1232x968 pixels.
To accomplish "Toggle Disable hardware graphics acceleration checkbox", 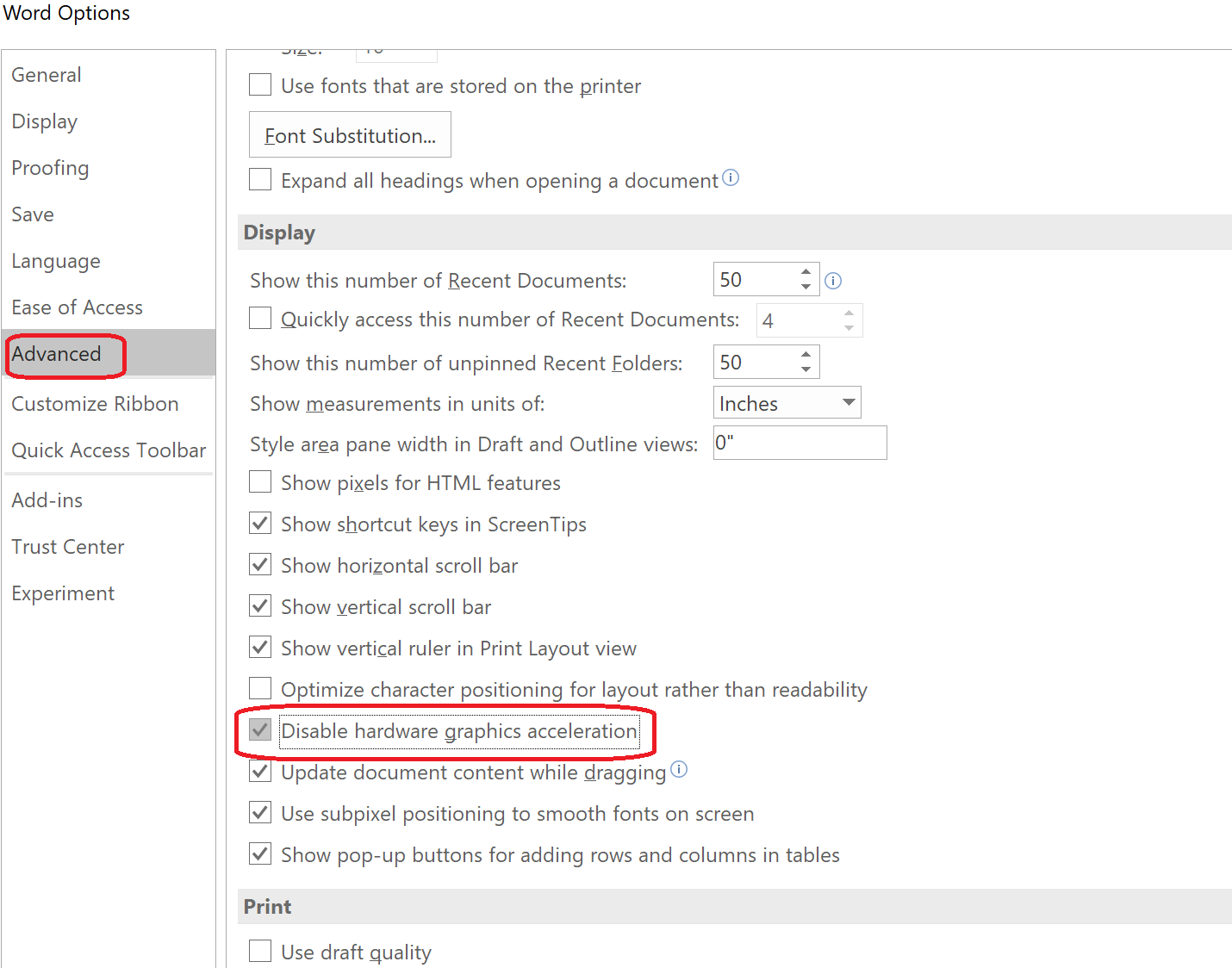I will 260,729.
